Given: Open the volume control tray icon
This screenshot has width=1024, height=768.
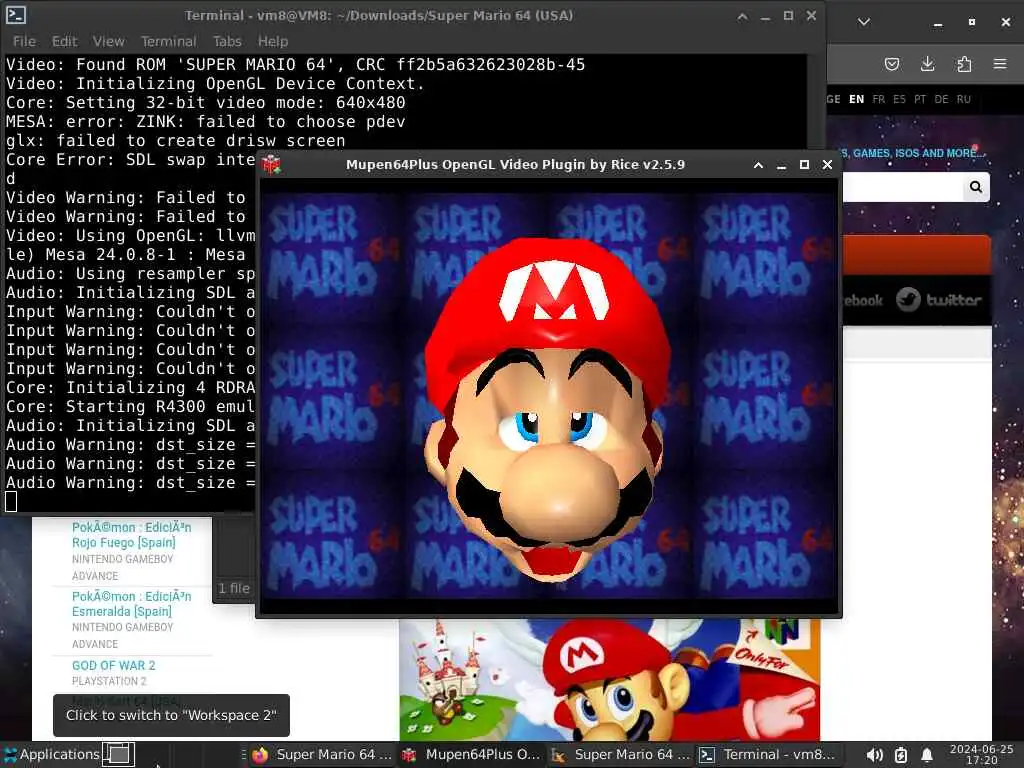Looking at the screenshot, I should (x=874, y=755).
